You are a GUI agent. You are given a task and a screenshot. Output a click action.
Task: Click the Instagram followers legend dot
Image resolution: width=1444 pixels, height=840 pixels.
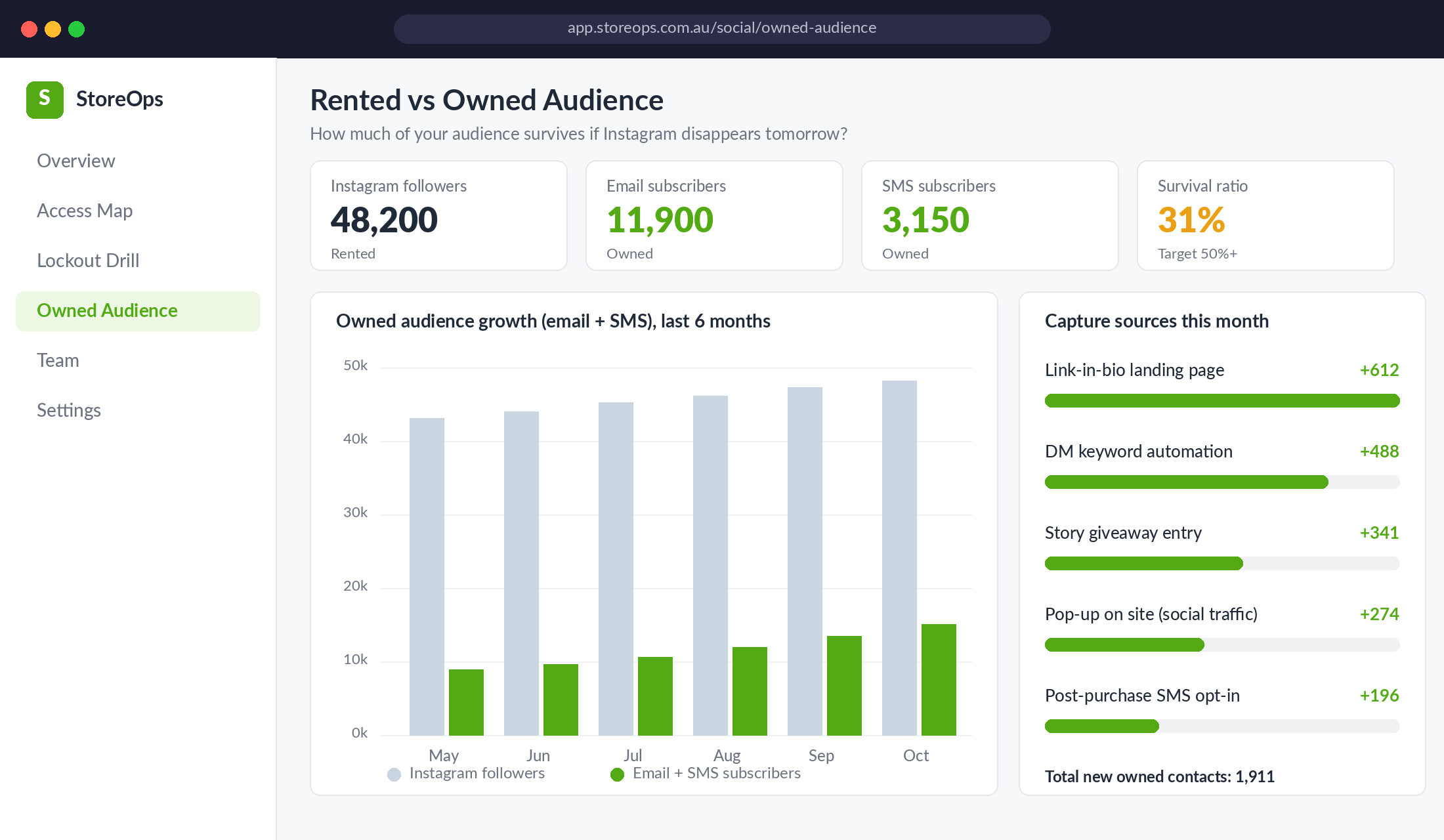point(394,774)
